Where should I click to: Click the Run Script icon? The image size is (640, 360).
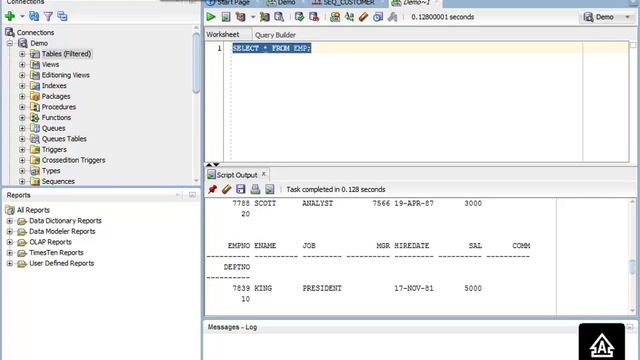[226, 17]
